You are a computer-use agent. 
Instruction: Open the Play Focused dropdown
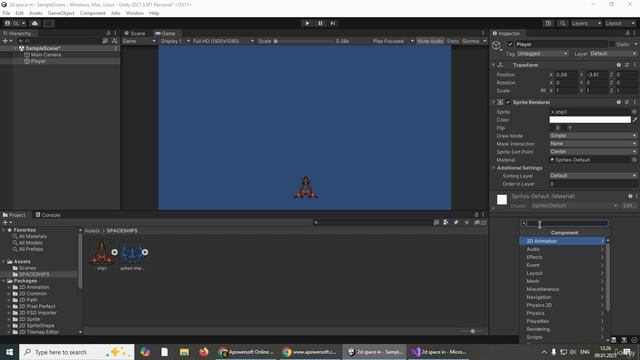click(x=393, y=41)
